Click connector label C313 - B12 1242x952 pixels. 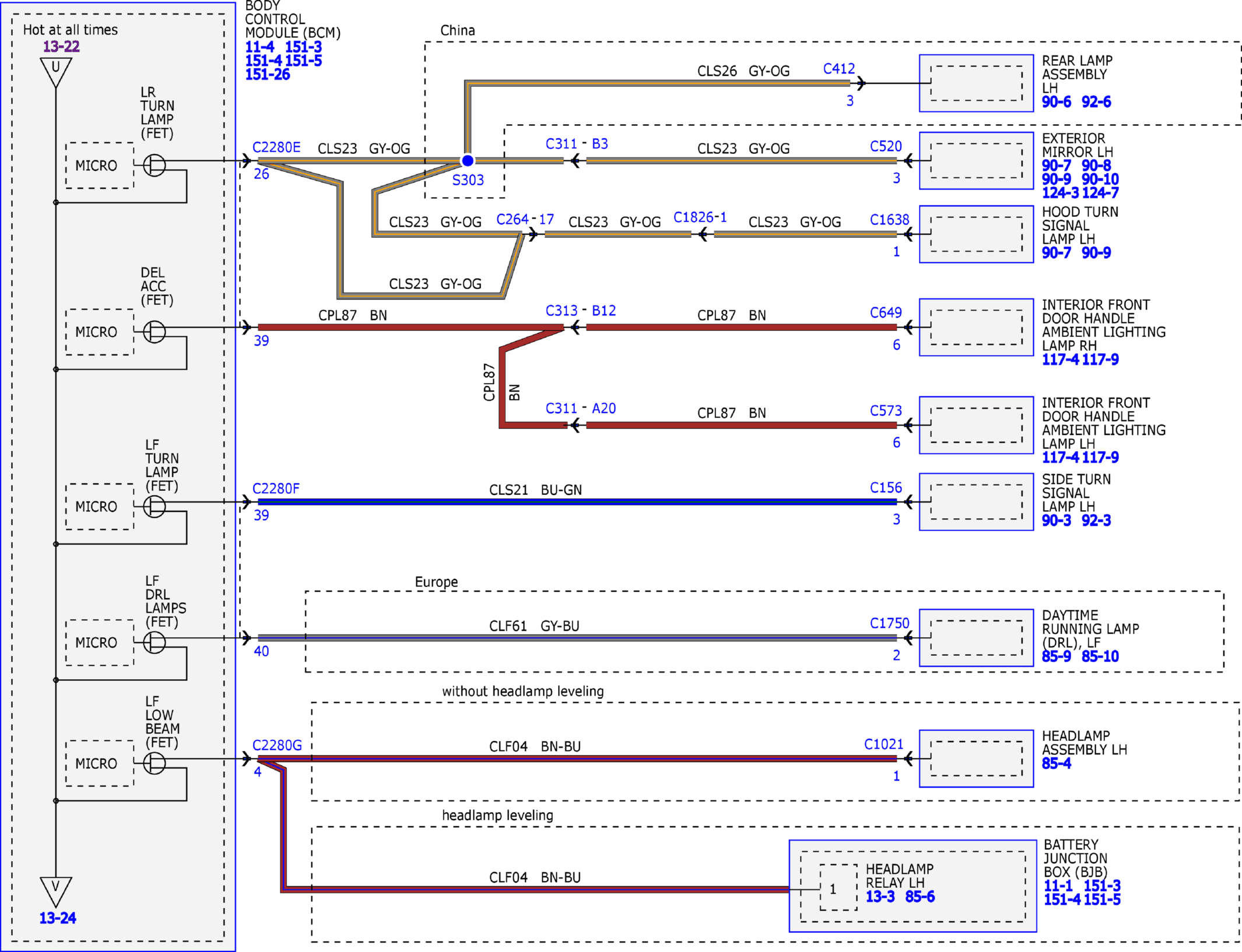click(581, 311)
